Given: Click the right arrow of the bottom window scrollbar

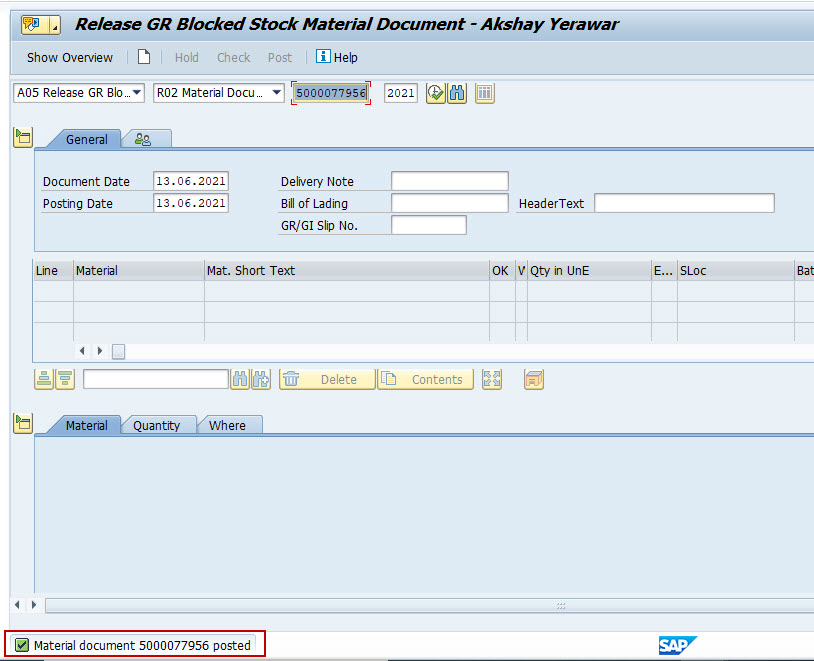Looking at the screenshot, I should point(34,604).
